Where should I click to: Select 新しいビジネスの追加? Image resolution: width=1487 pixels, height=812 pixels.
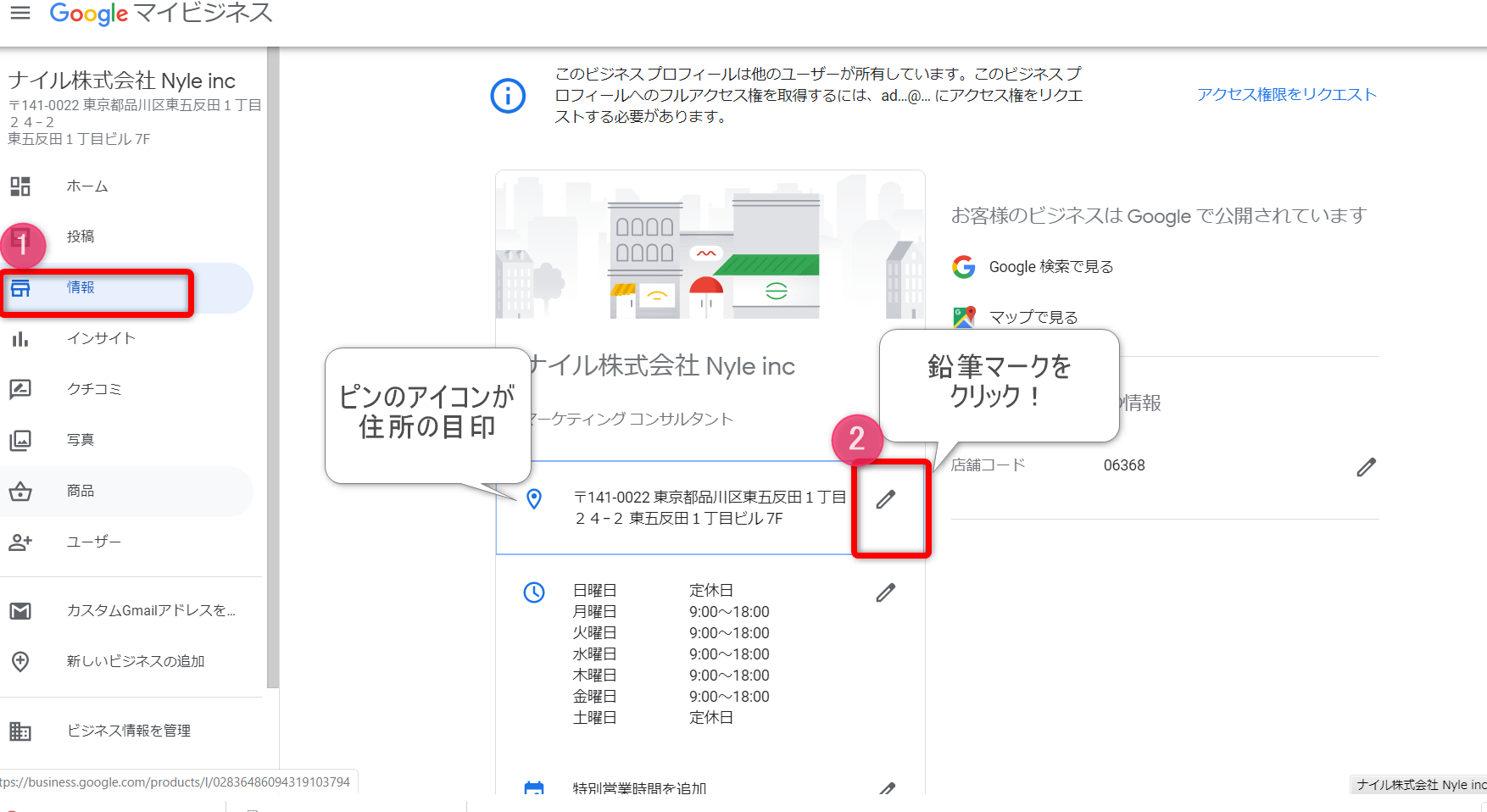point(136,661)
